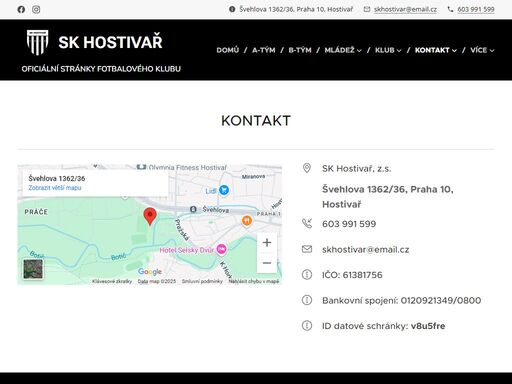Select the Lidl shop marker on map
Viewport: 512px width, 384px height.
[x=224, y=190]
